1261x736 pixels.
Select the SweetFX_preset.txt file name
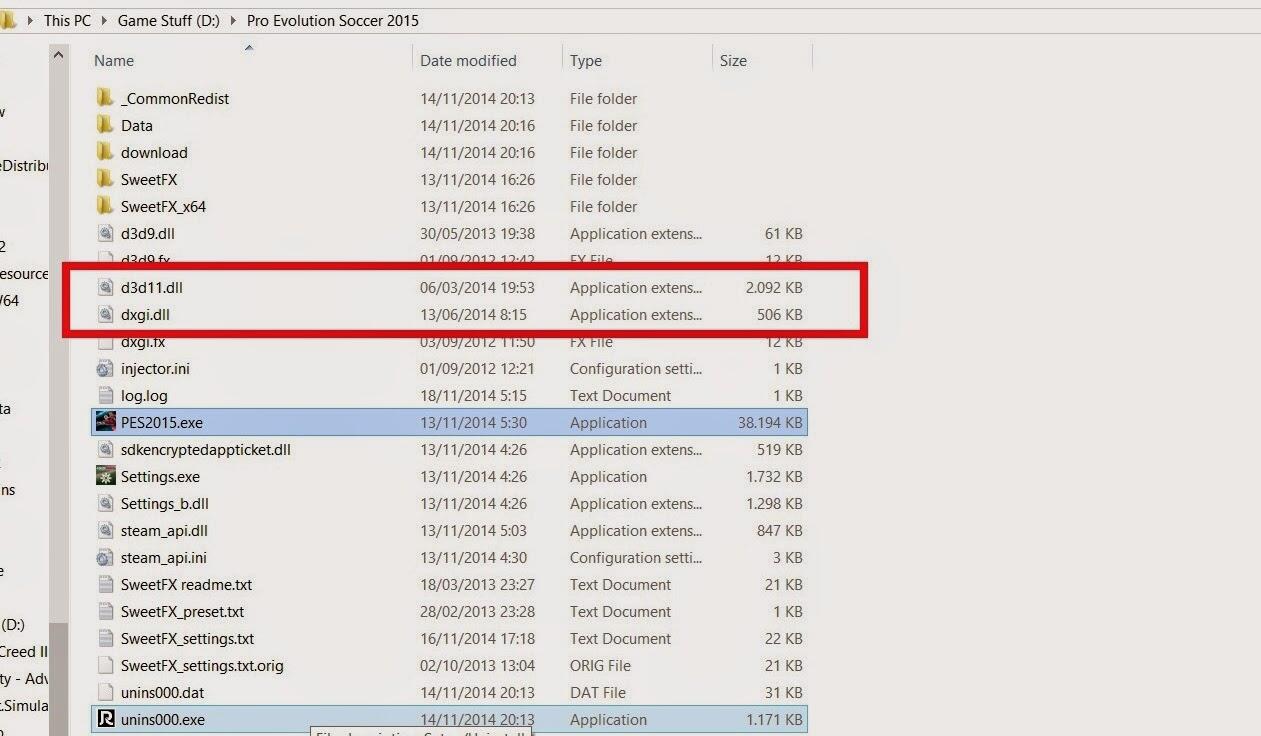coord(182,611)
